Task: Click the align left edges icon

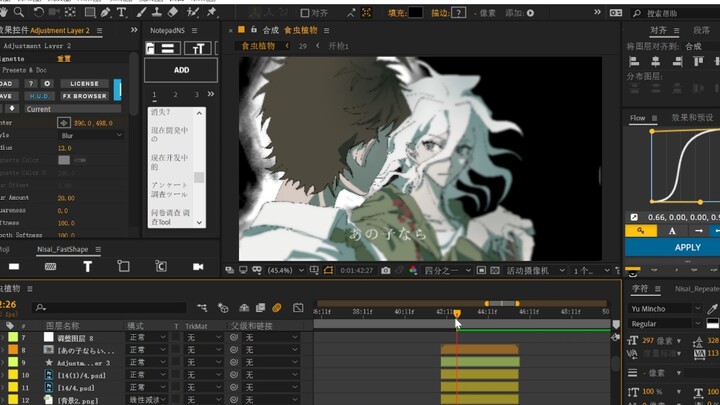Action: pos(634,61)
